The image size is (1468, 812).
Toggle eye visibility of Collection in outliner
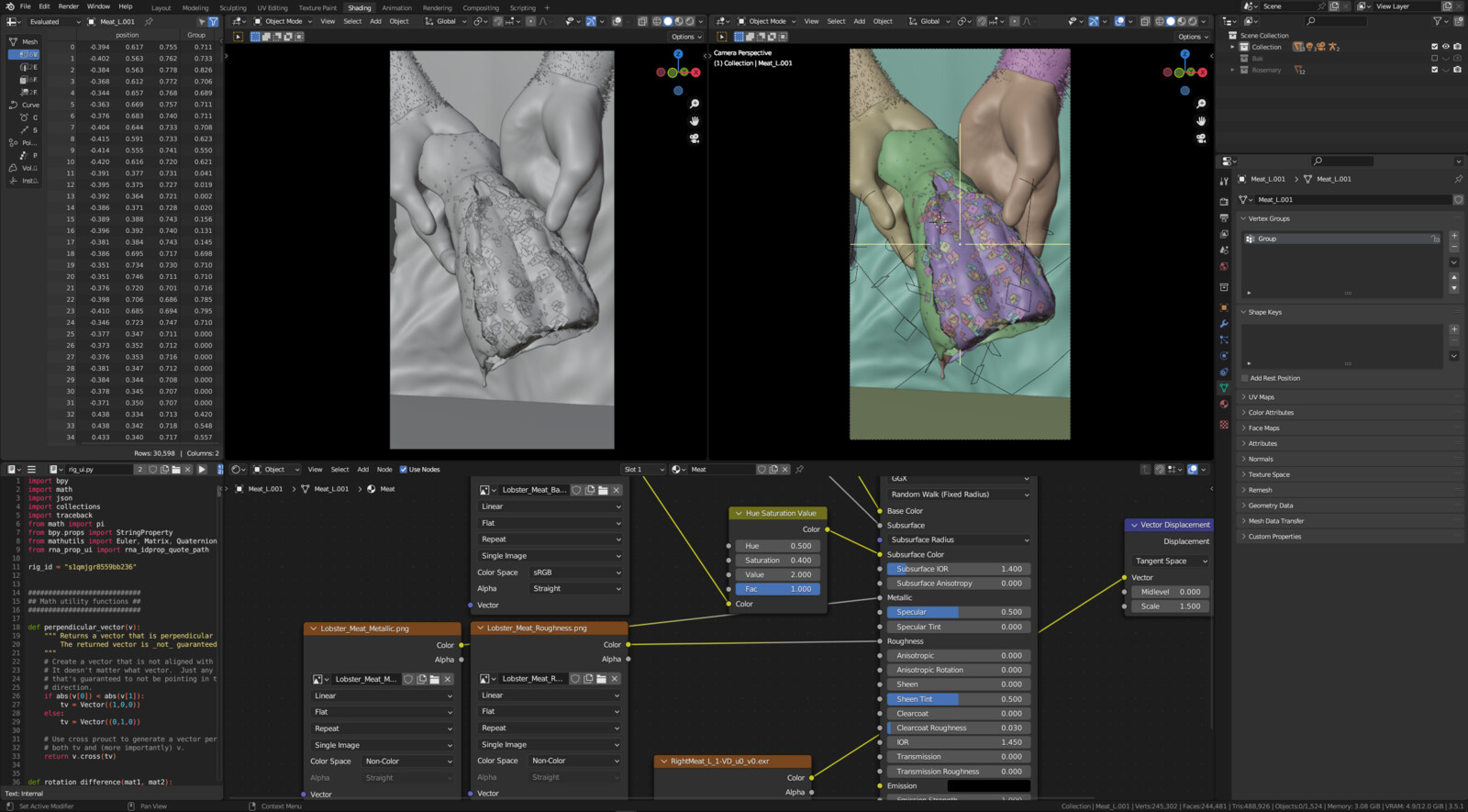pos(1446,47)
